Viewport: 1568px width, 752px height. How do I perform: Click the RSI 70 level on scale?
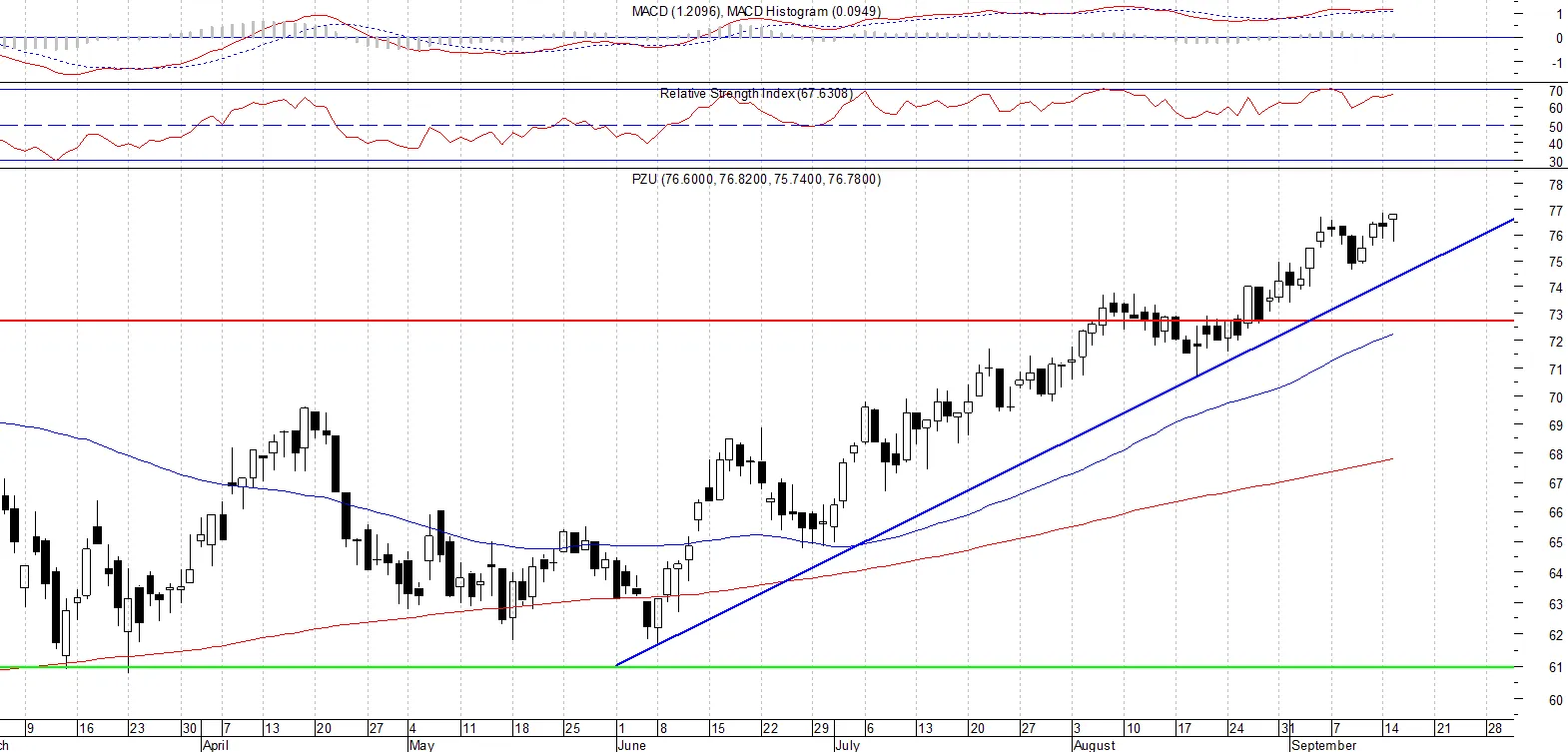pyautogui.click(x=1555, y=92)
